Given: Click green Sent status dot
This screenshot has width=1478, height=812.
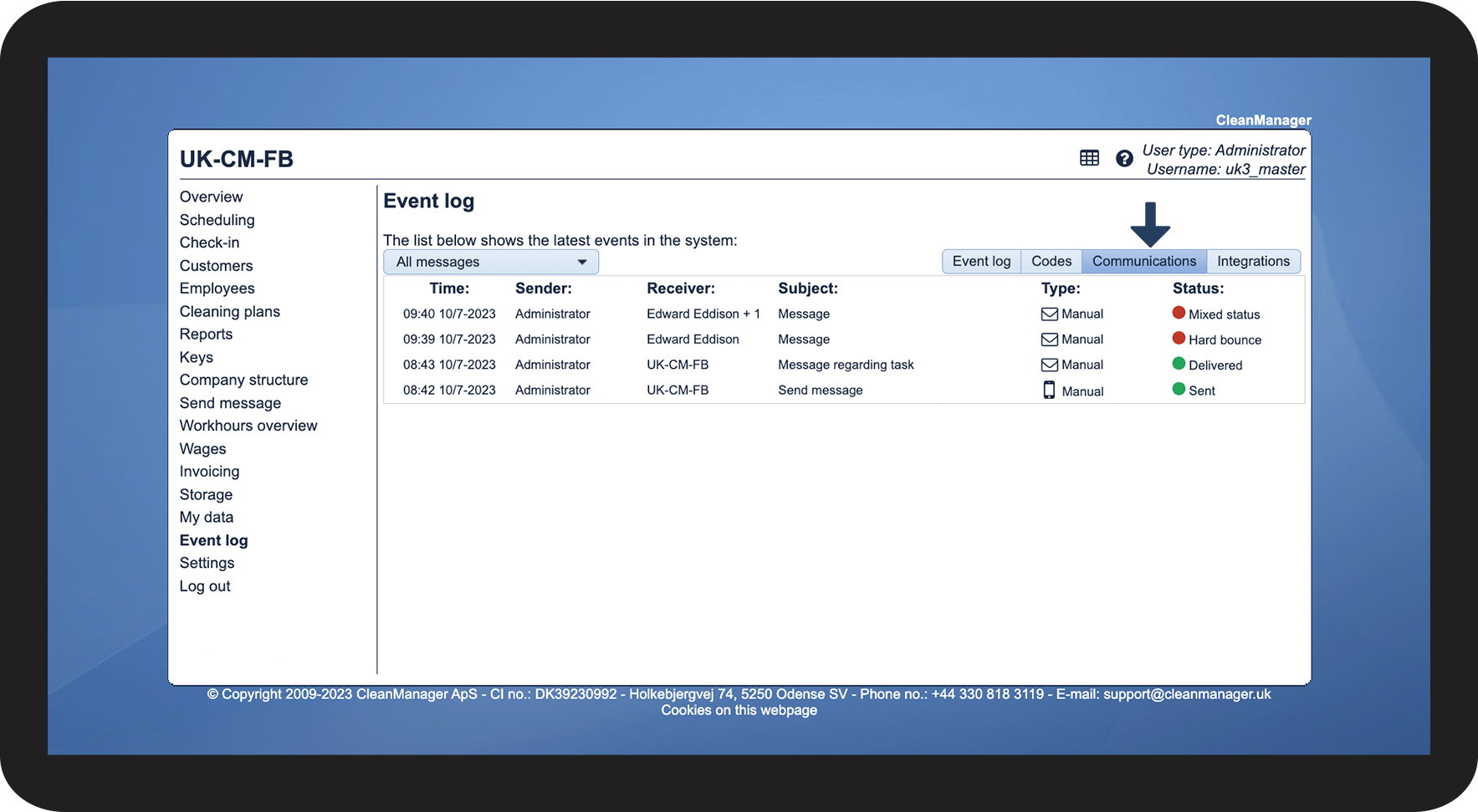Looking at the screenshot, I should [x=1179, y=389].
